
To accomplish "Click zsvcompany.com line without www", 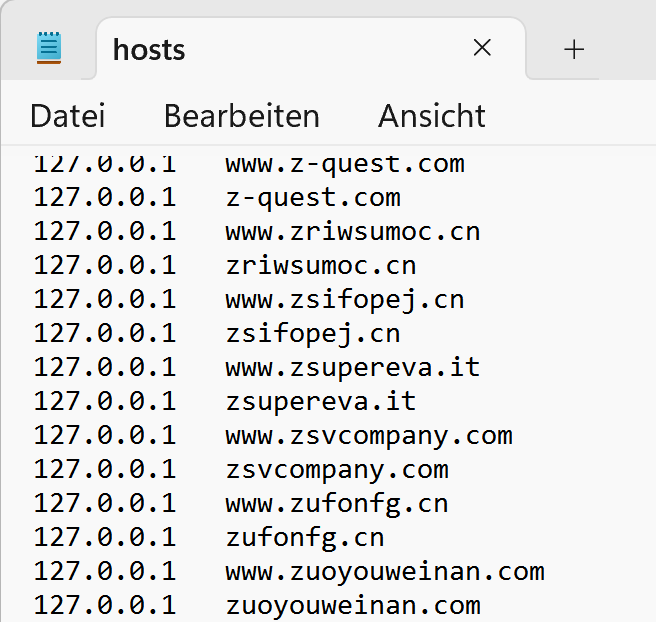I will coord(337,470).
